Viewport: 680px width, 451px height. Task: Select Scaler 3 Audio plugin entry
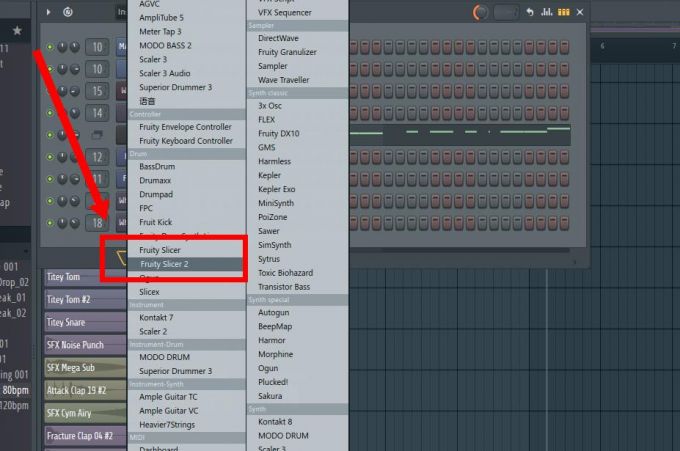165,73
